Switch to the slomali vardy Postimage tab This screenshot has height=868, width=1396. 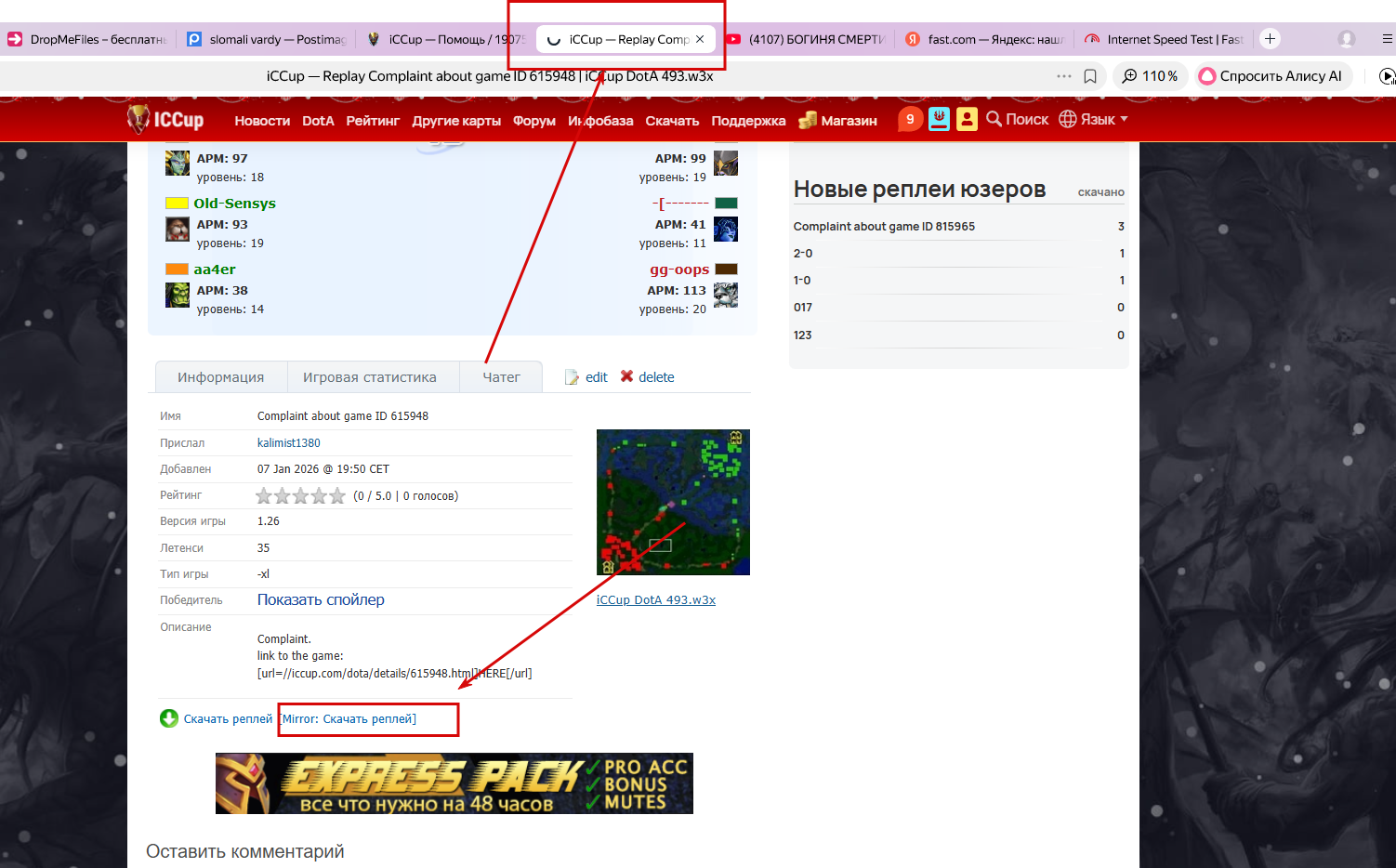click(x=267, y=39)
